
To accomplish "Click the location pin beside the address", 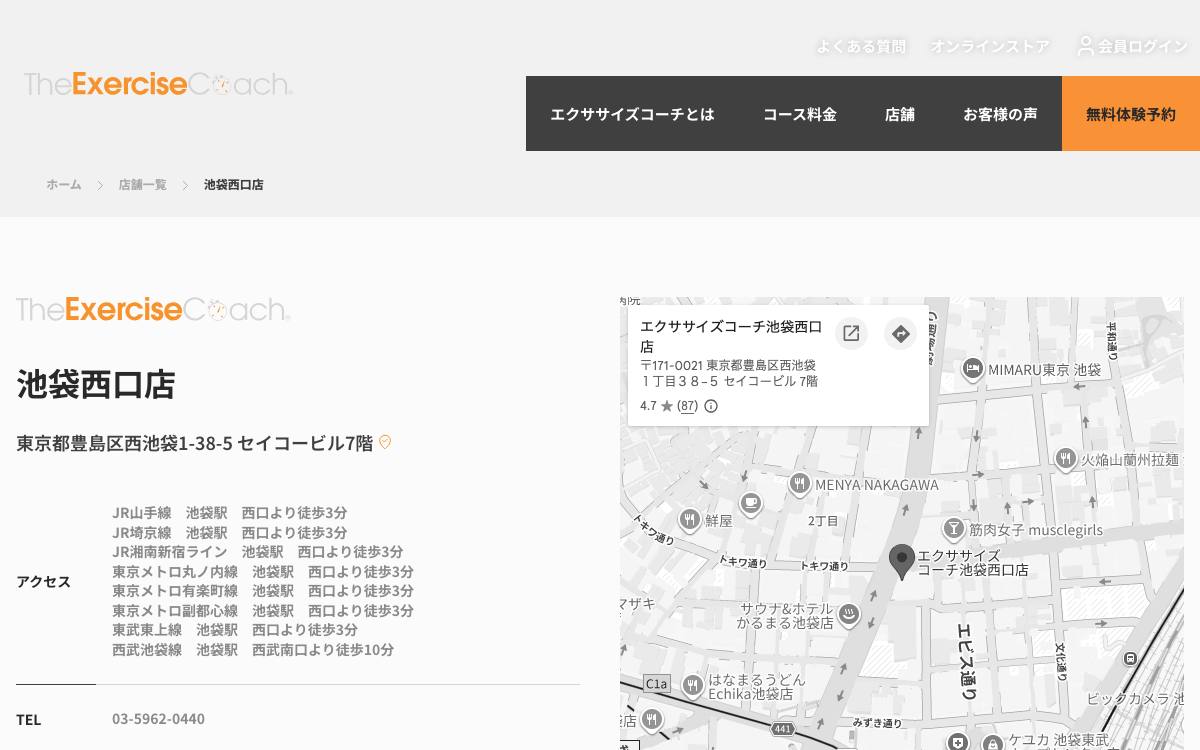I will (x=385, y=442).
